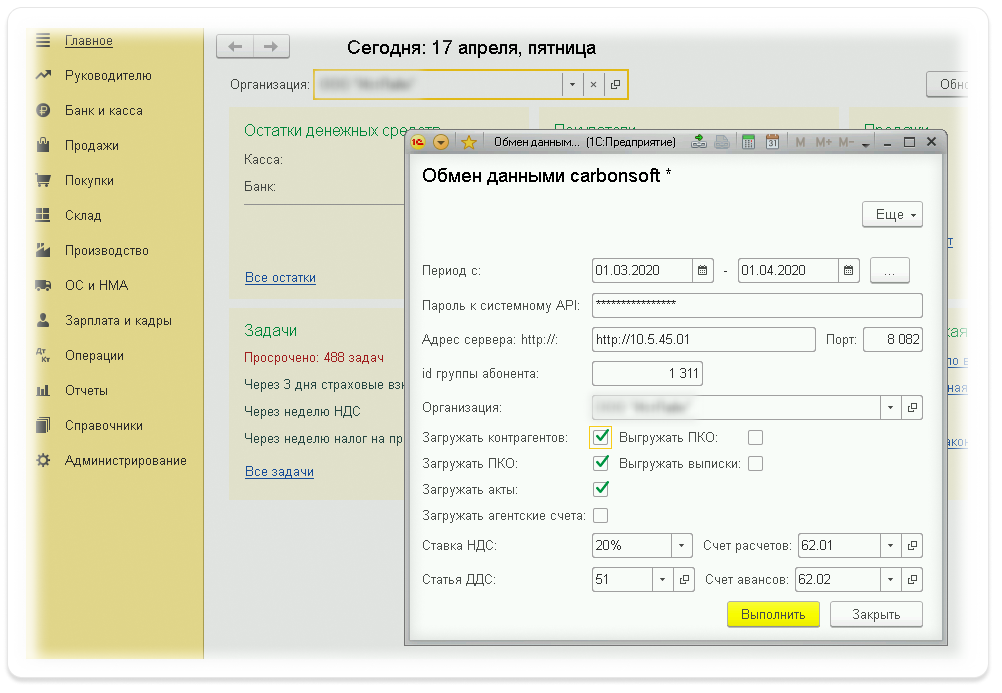Open the Банк и касса section
Screen dimensions: 1002x693
[x=104, y=111]
